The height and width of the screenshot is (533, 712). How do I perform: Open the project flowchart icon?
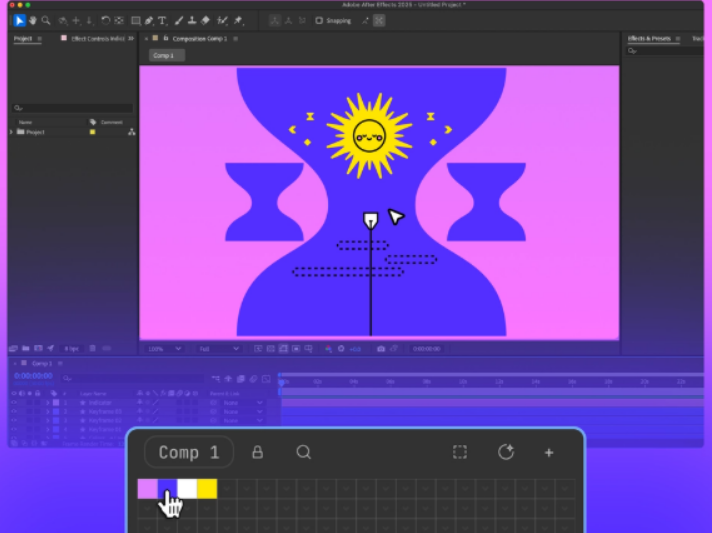point(132,132)
